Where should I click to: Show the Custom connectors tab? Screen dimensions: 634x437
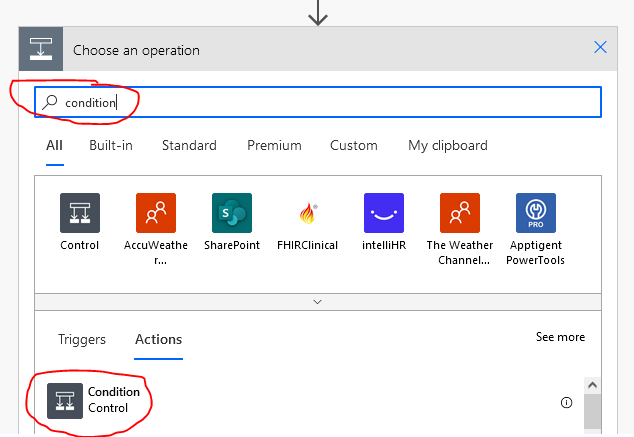[x=354, y=145]
